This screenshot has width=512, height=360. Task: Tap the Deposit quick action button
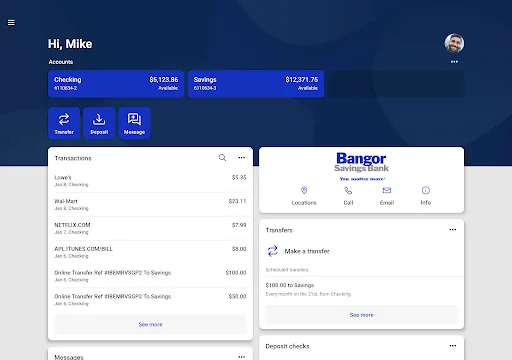tap(99, 123)
